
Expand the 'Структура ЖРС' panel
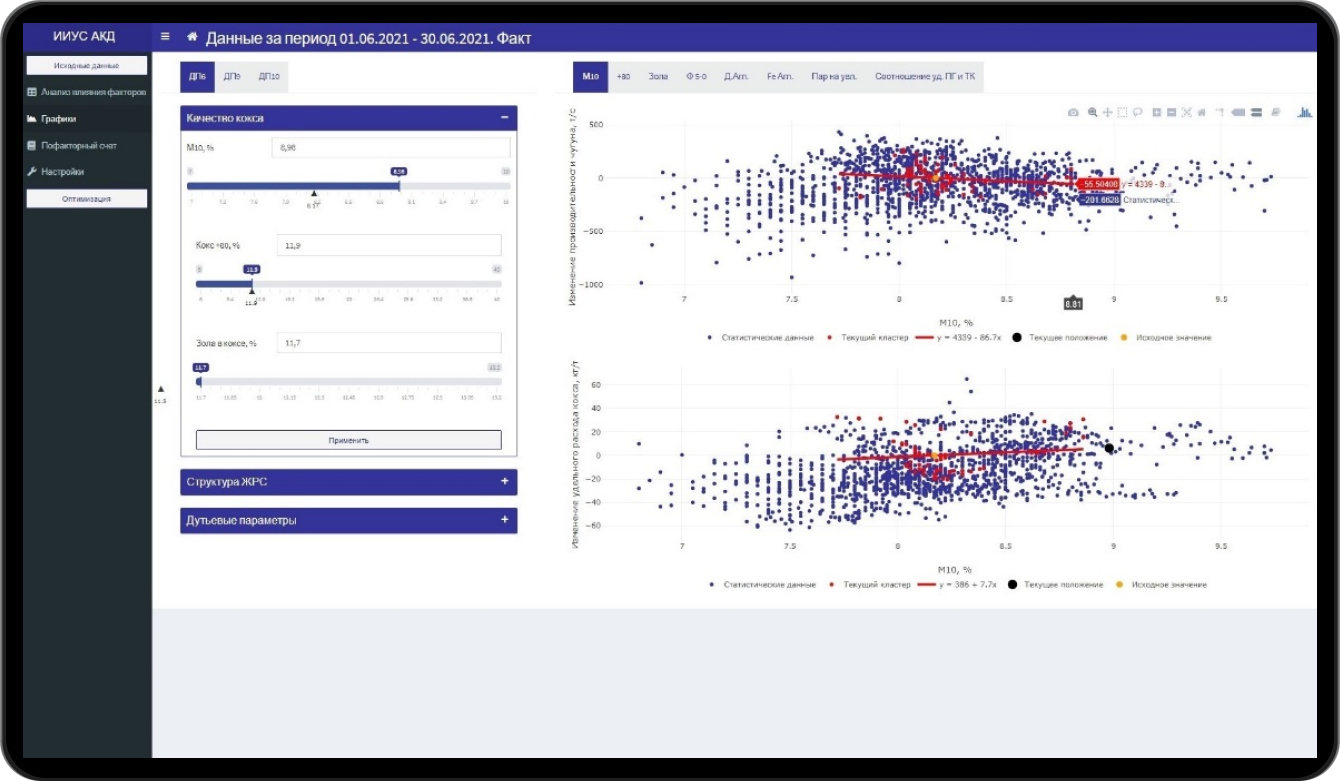coord(505,481)
